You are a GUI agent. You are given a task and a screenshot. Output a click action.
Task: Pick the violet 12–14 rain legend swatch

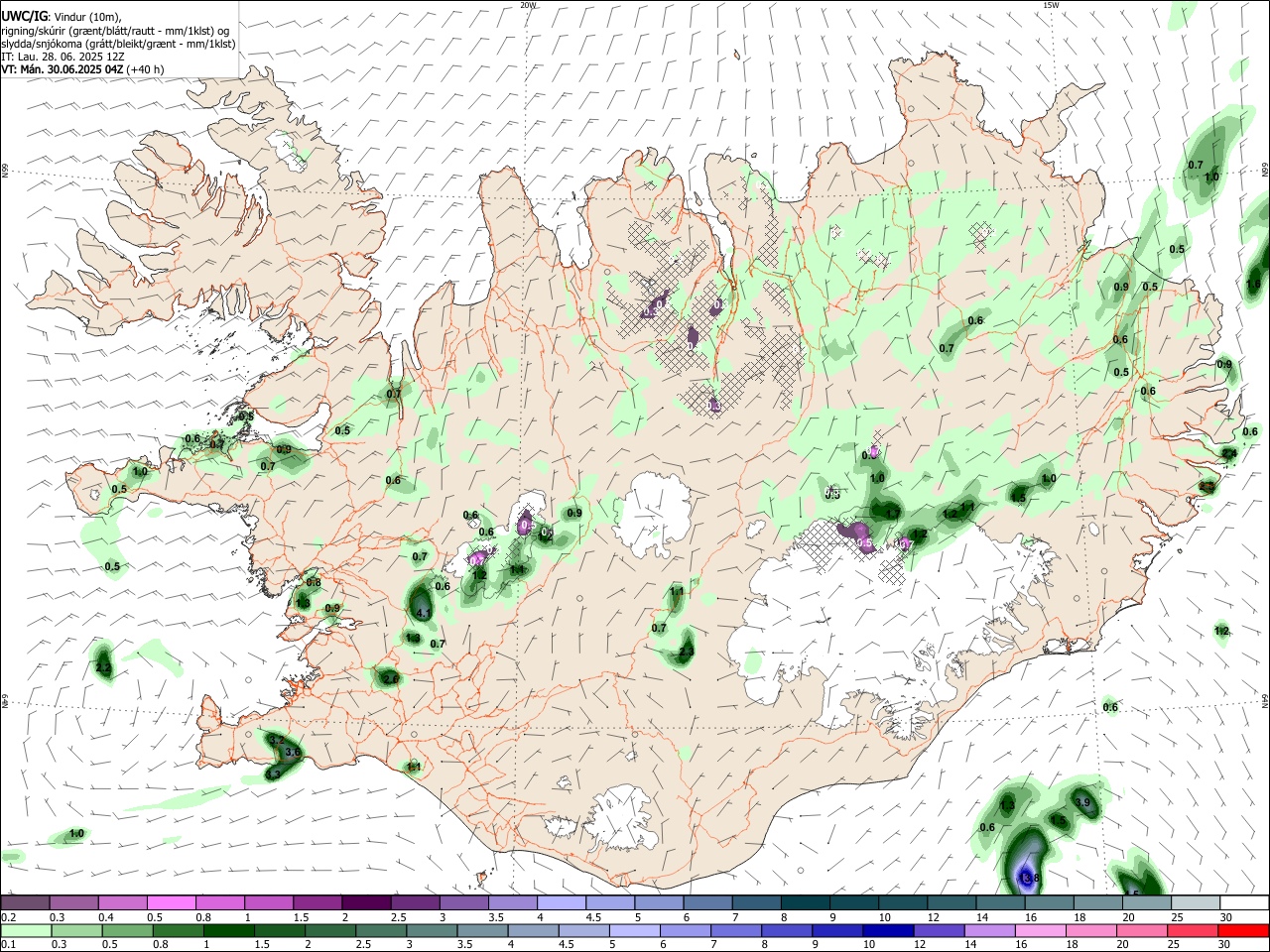(939, 930)
